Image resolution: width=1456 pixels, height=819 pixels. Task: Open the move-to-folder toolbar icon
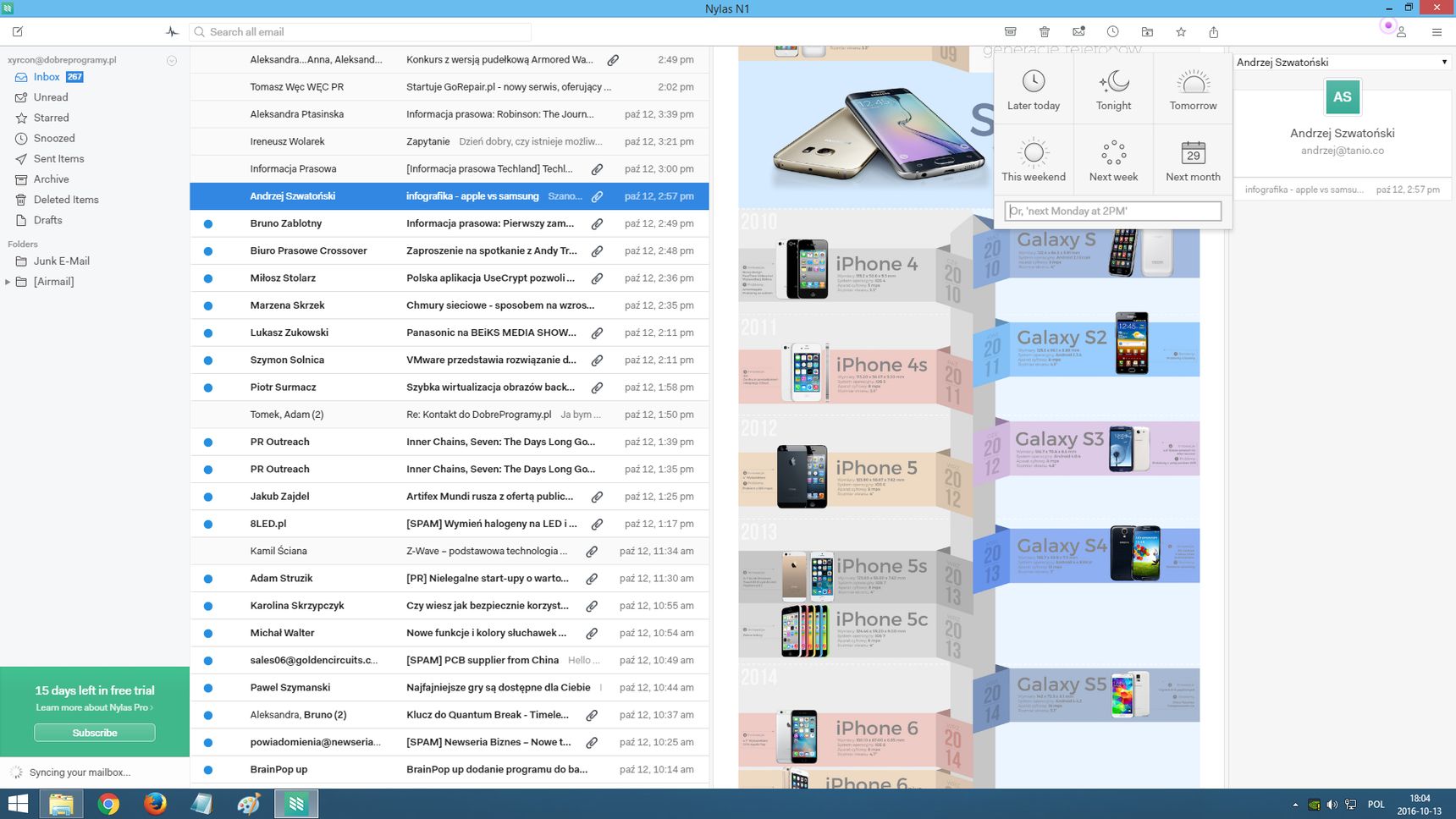click(1147, 32)
